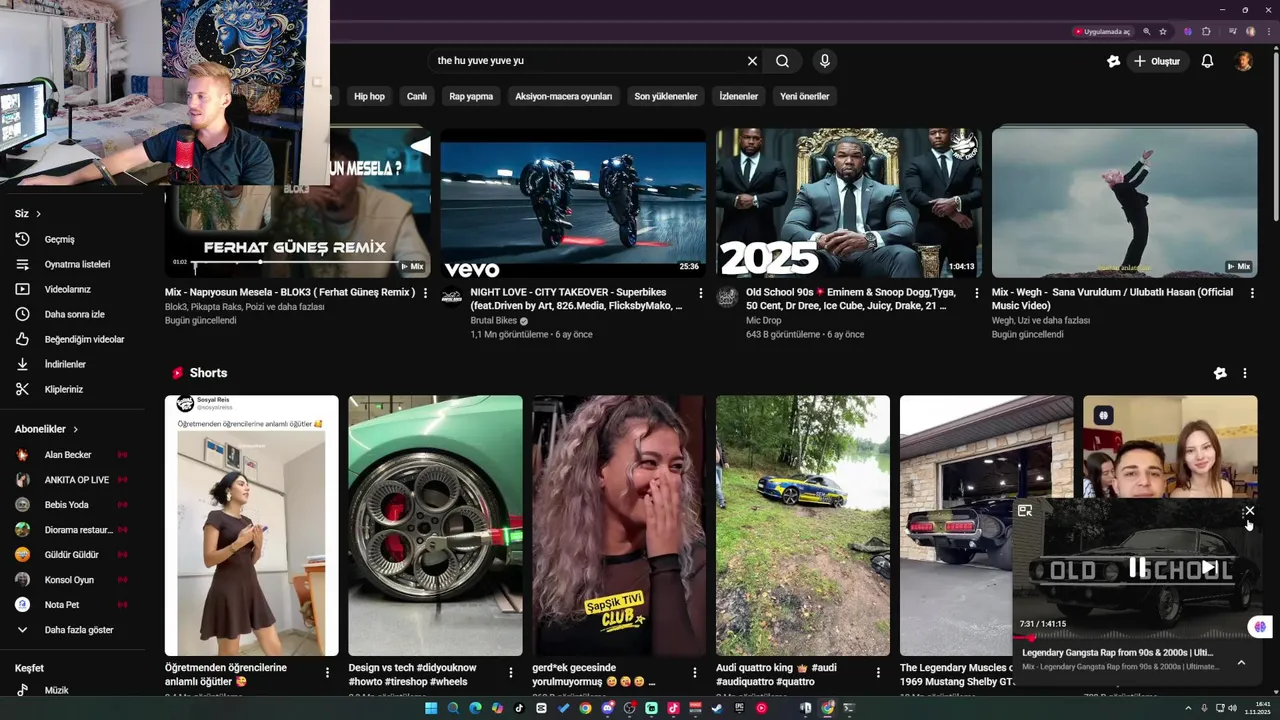Open Chrome media control icon
Screen dimensions: 1280x720
pyautogui.click(x=1233, y=31)
